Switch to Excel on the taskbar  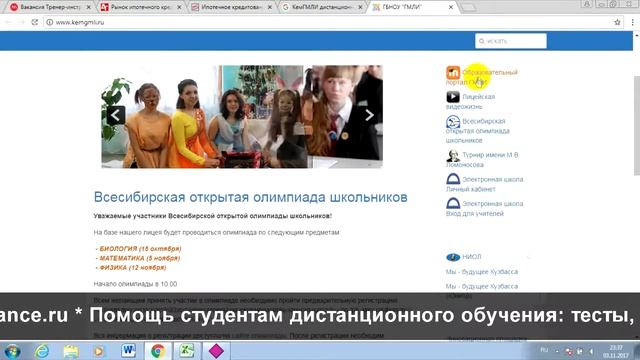pos(187,351)
